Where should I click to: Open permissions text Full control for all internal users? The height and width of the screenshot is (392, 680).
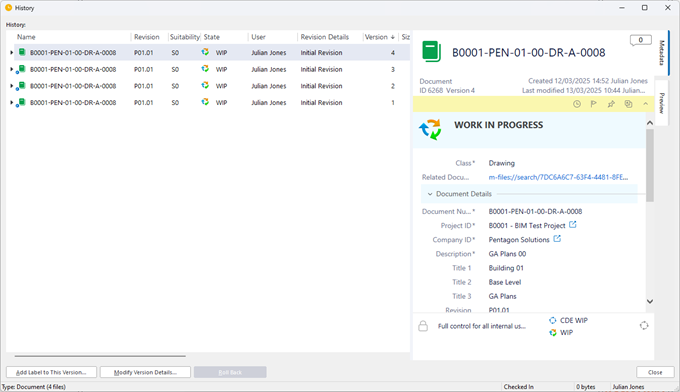(481, 326)
